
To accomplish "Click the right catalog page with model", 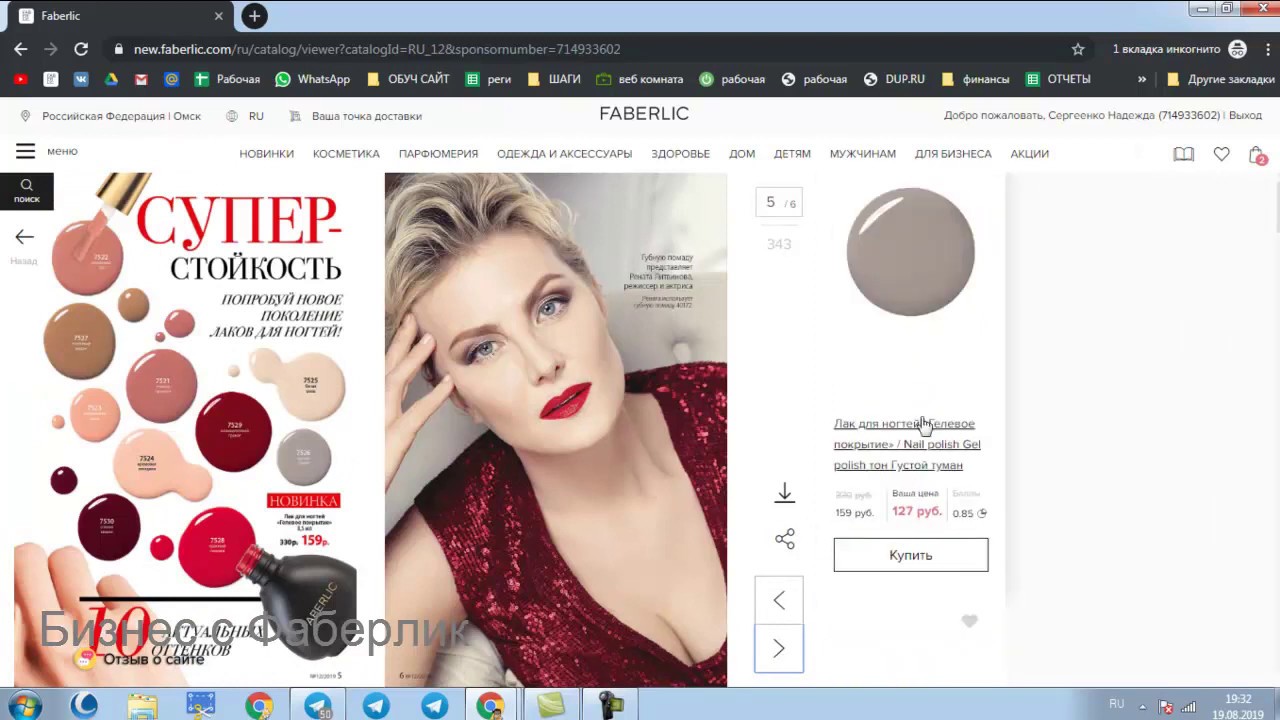I will coord(556,429).
